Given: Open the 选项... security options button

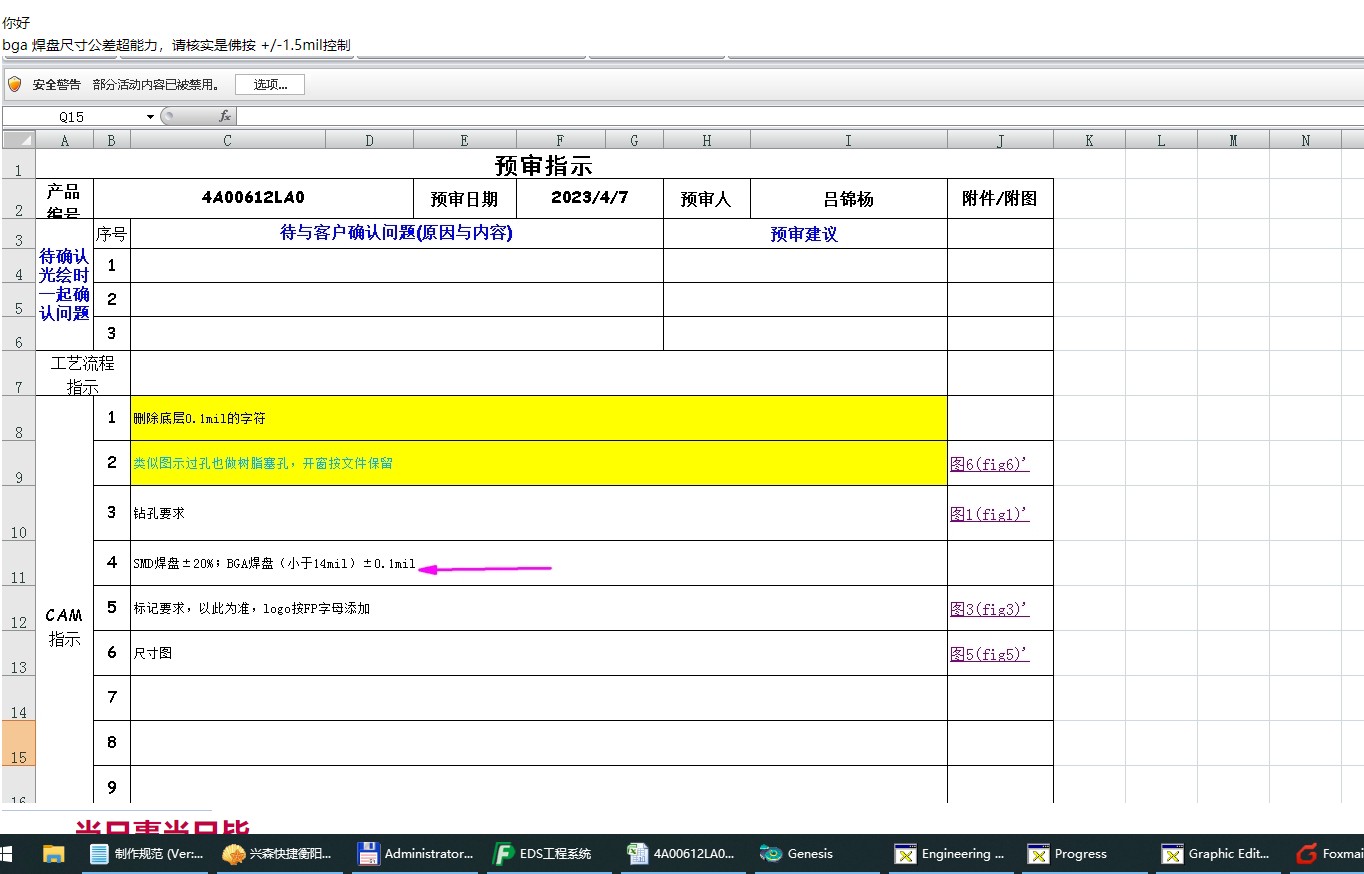Looking at the screenshot, I should tap(270, 85).
